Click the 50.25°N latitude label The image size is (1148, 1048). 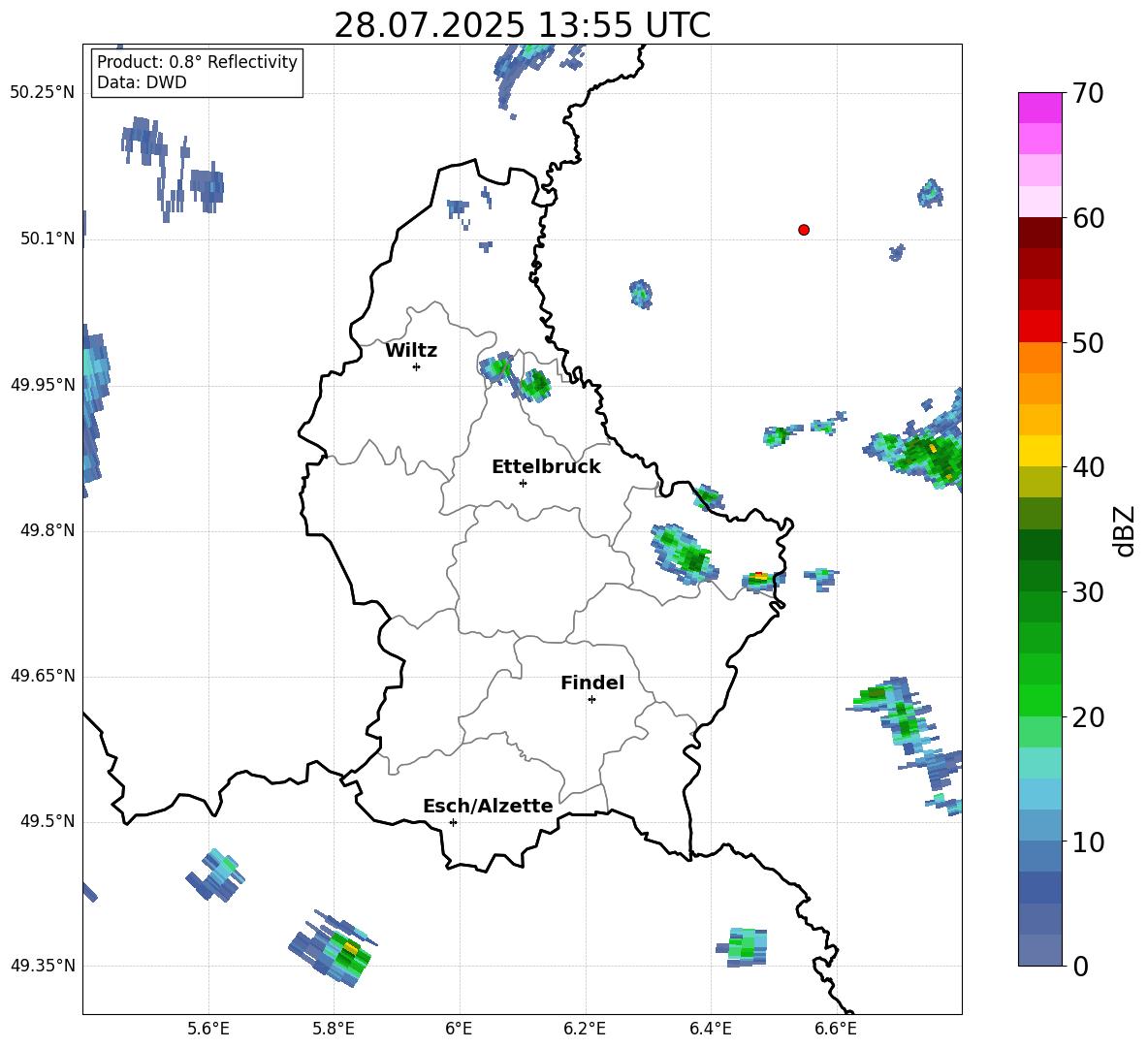pyautogui.click(x=42, y=93)
